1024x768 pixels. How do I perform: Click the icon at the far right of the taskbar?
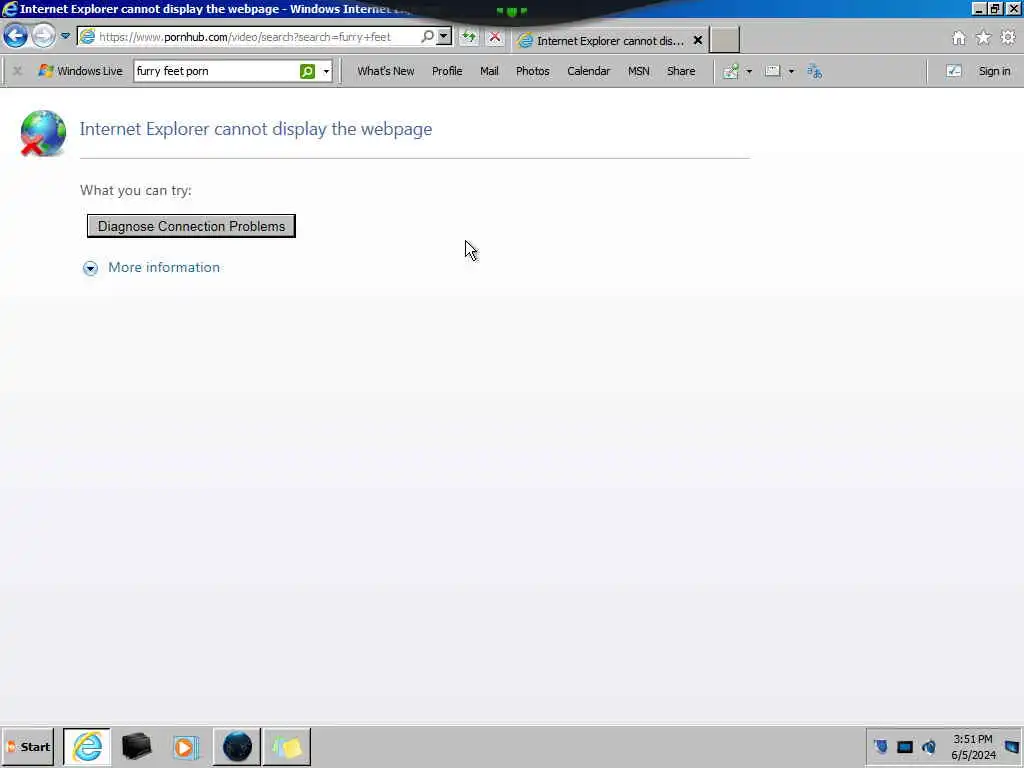click(x=1013, y=747)
